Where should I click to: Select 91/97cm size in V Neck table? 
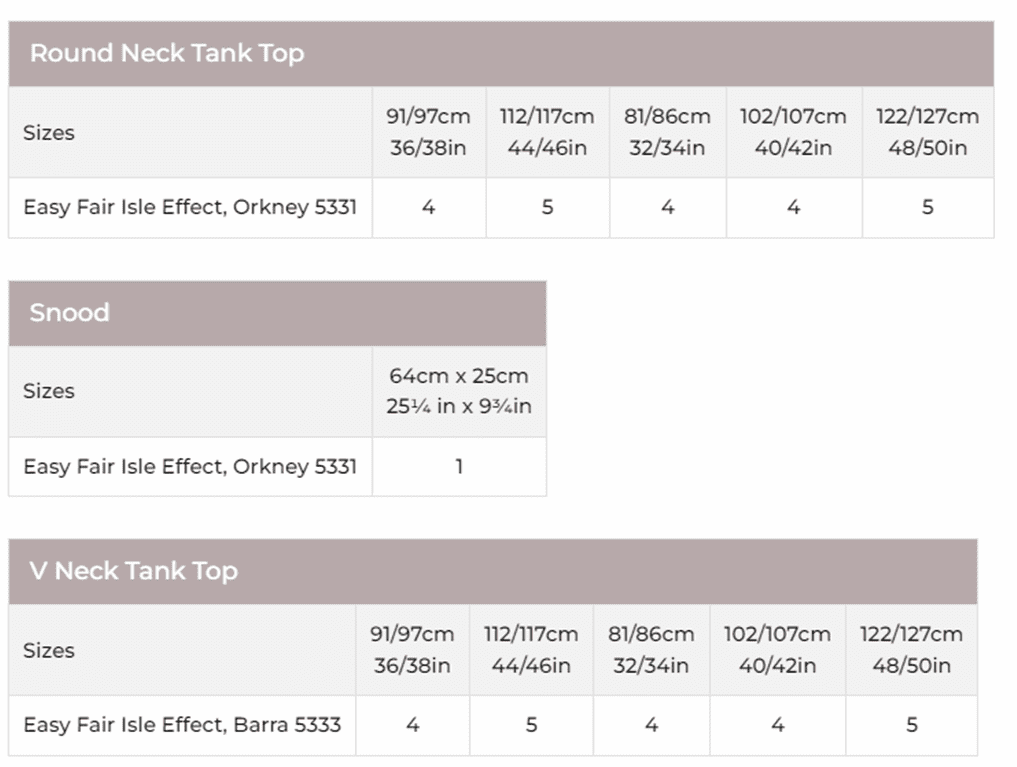click(x=412, y=650)
